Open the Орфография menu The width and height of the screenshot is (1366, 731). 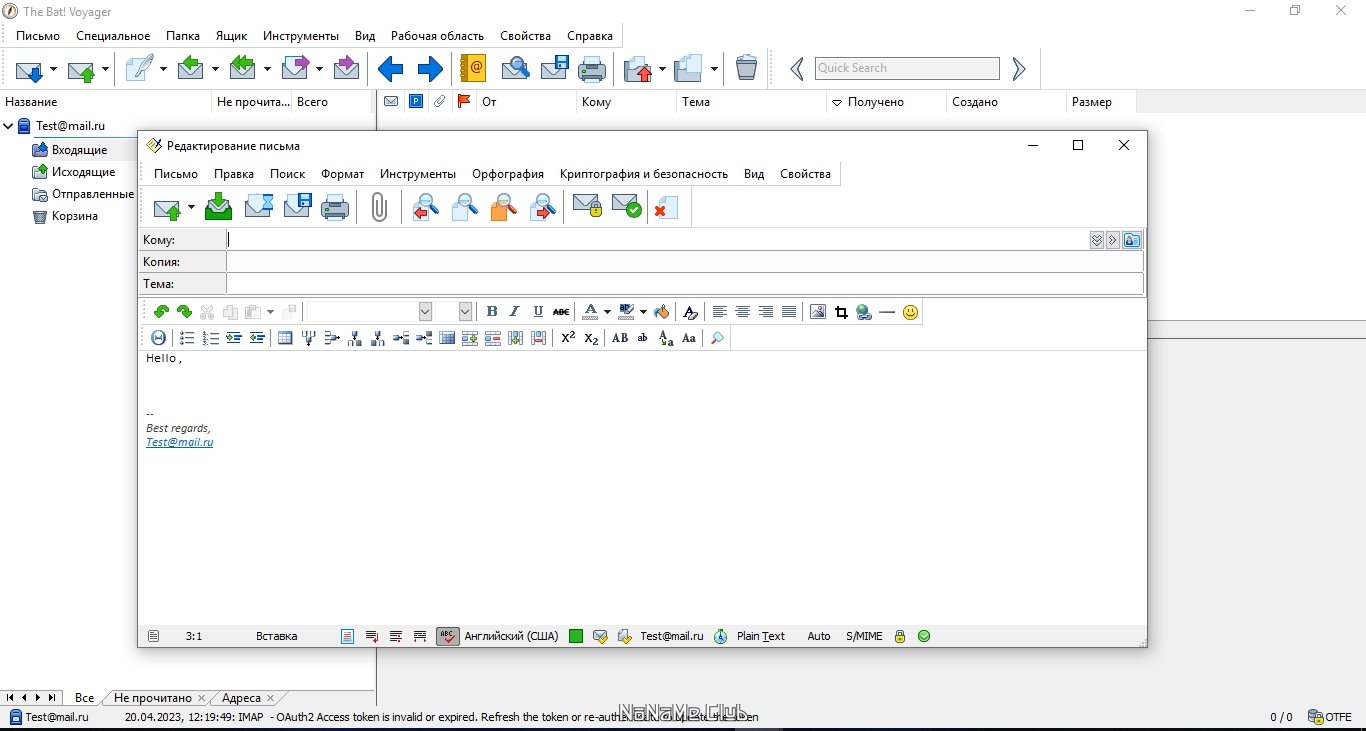click(508, 174)
